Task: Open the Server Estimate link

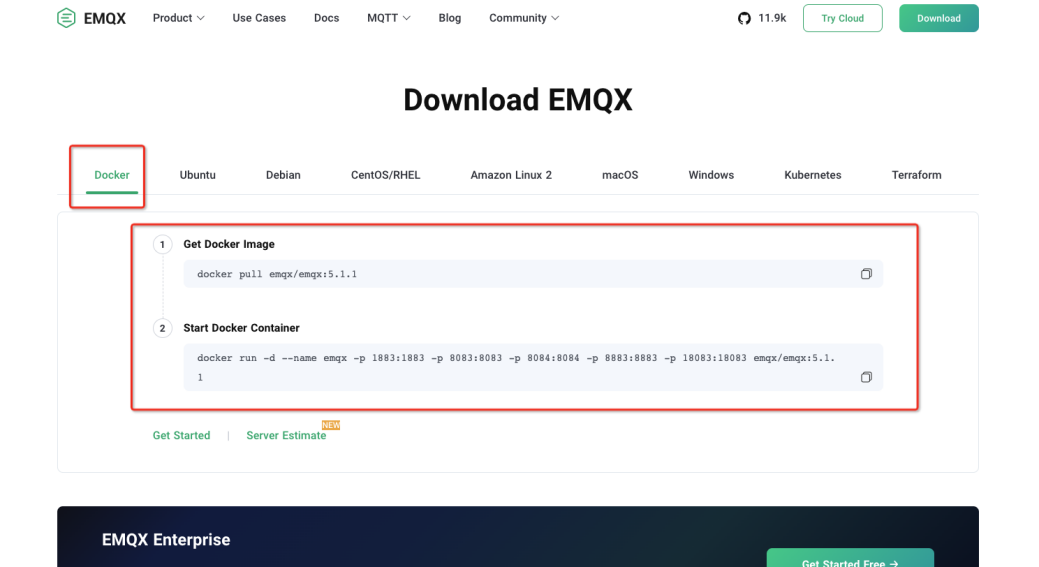Action: (286, 436)
